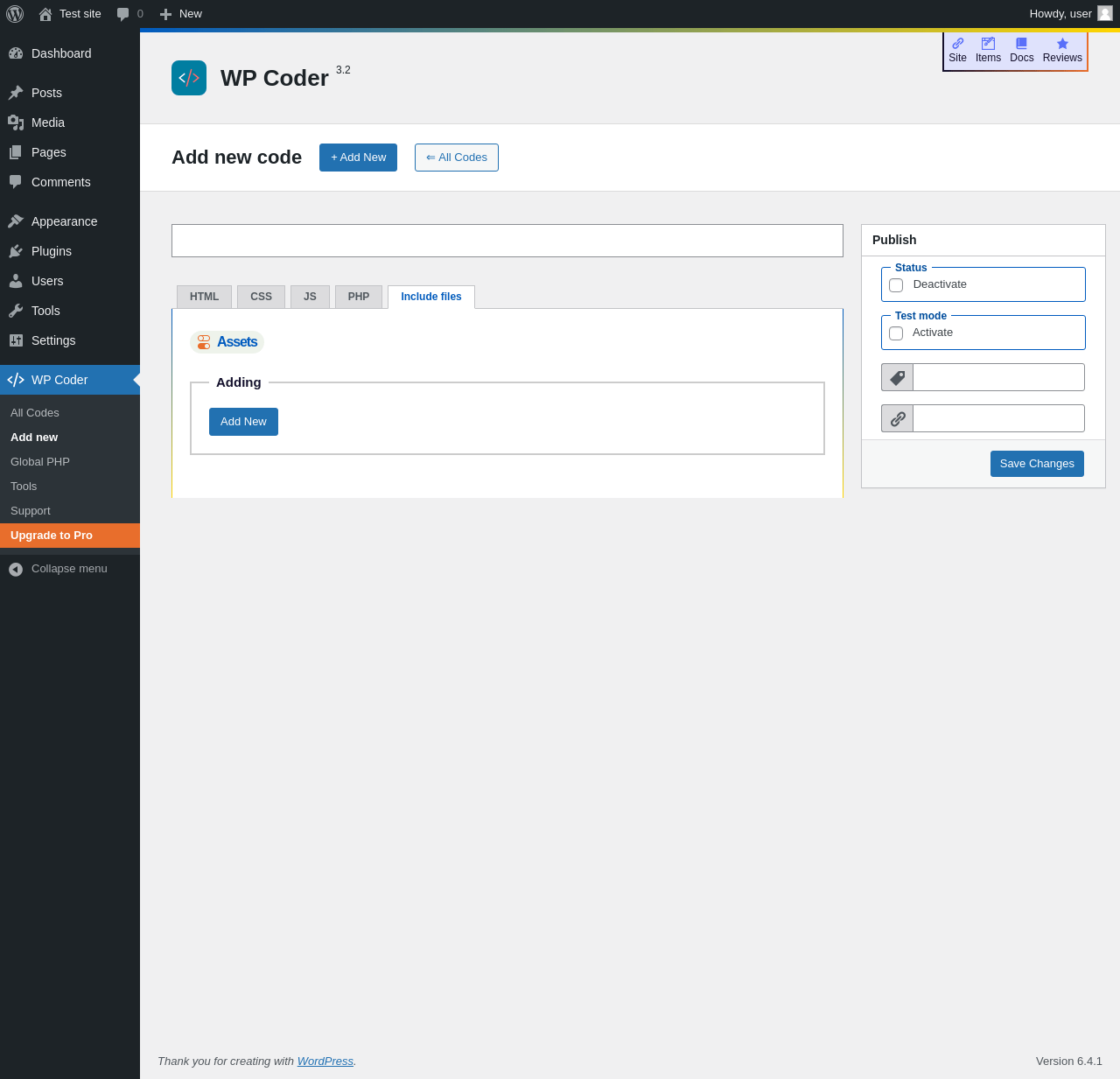Open the Reviews star icon
Viewport: 1120px width, 1079px height.
[1062, 43]
